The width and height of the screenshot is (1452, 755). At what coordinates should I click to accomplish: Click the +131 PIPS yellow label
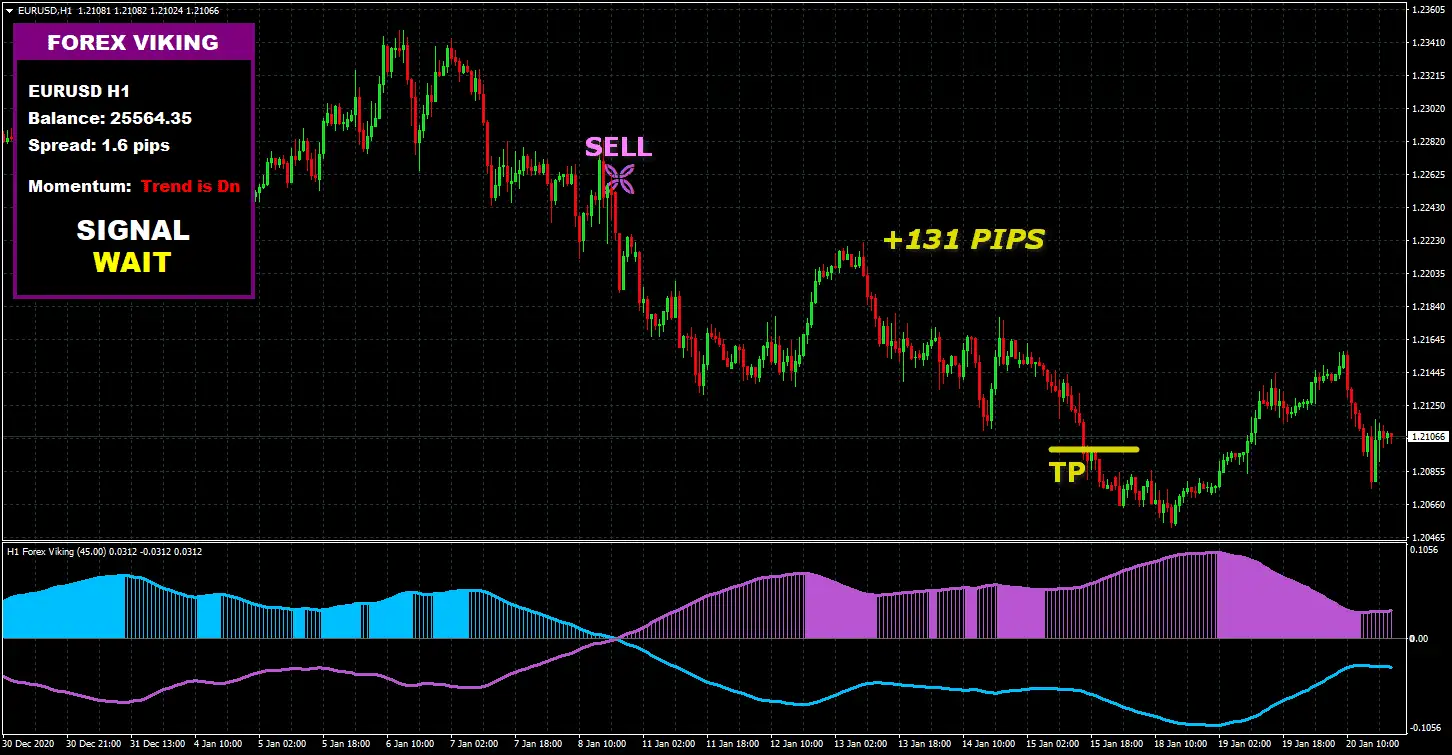963,239
